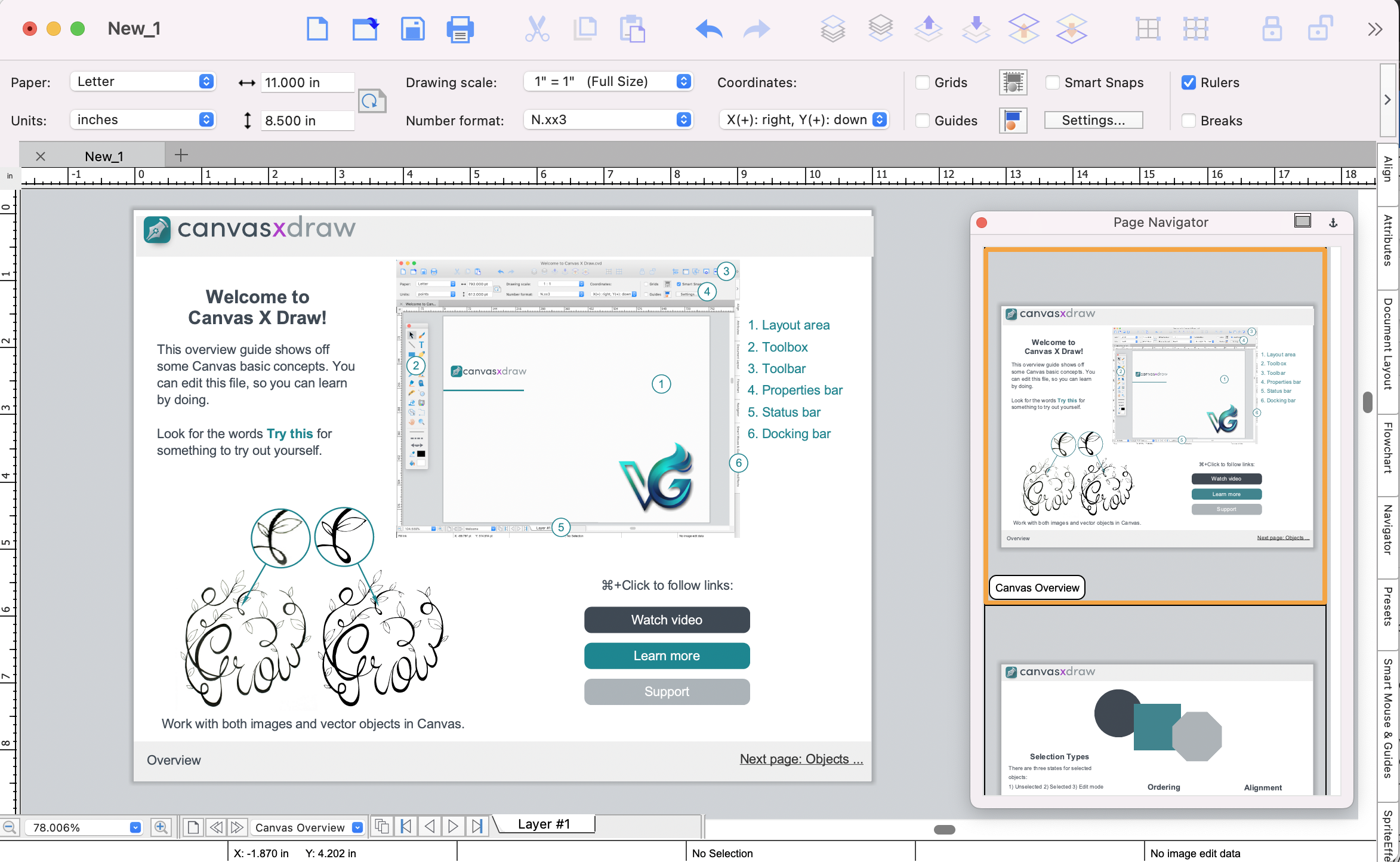The width and height of the screenshot is (1400, 862).
Task: Go to the first page button
Action: [x=406, y=826]
